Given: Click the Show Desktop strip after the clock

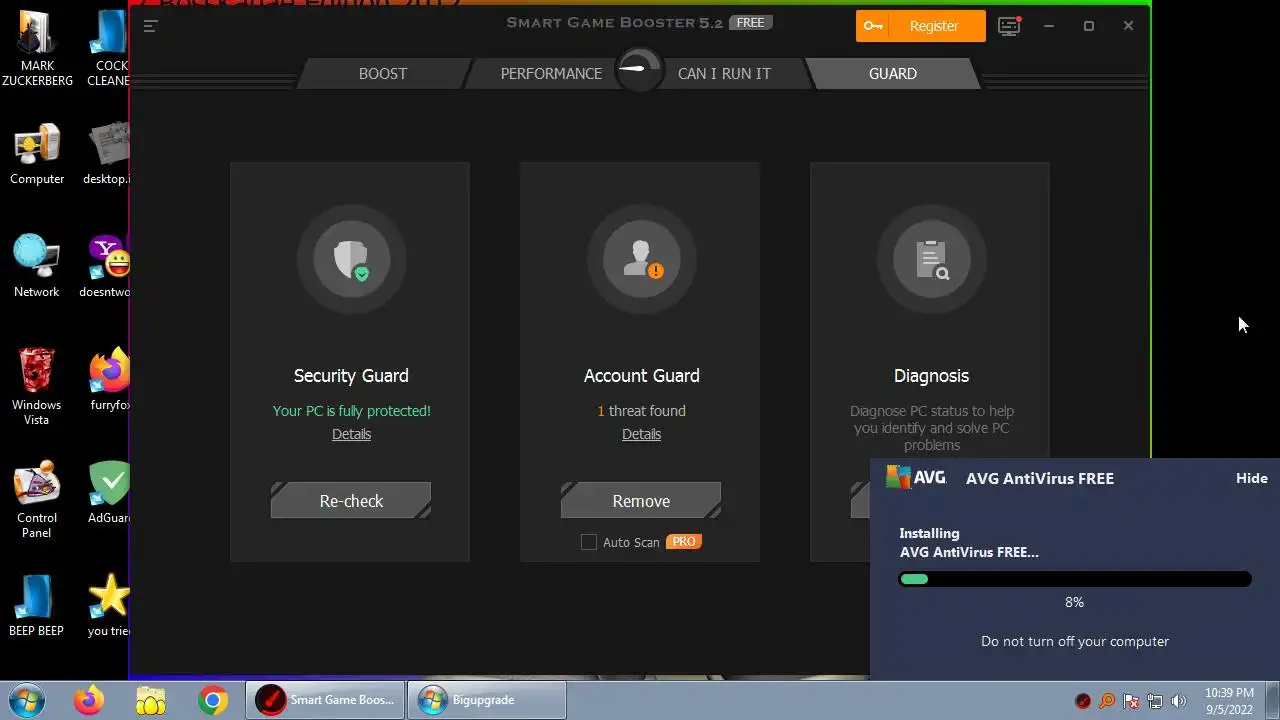Looking at the screenshot, I should [x=1272, y=700].
